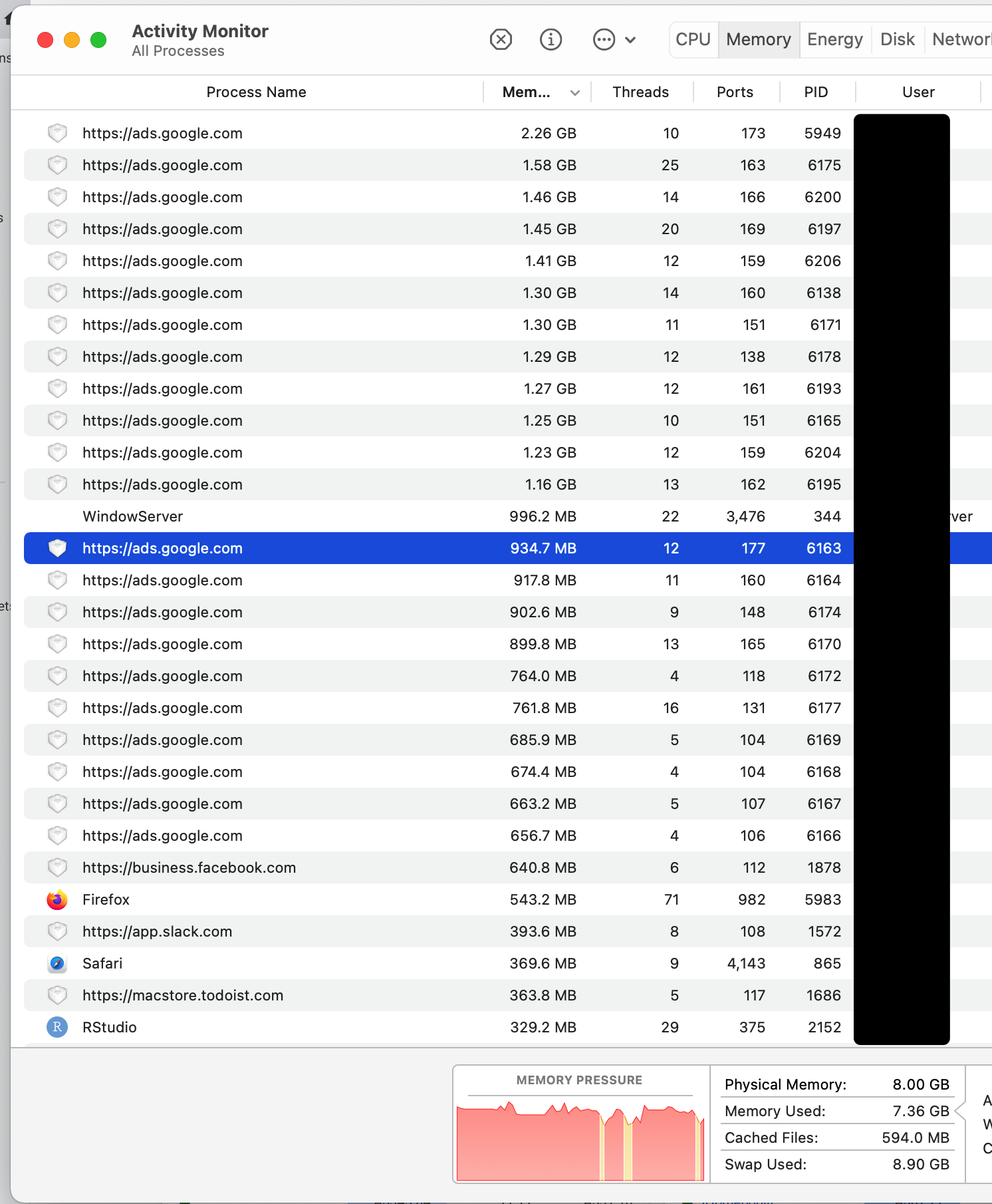Click the 917.8 MB memory value

pos(545,581)
